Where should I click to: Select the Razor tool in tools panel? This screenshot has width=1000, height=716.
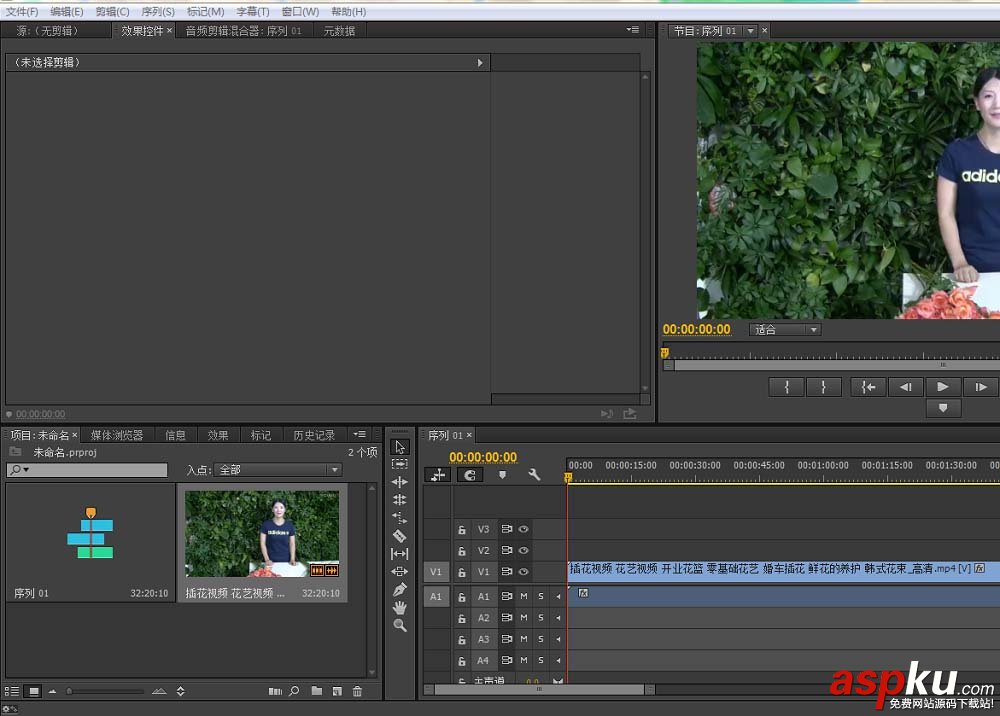coord(399,536)
